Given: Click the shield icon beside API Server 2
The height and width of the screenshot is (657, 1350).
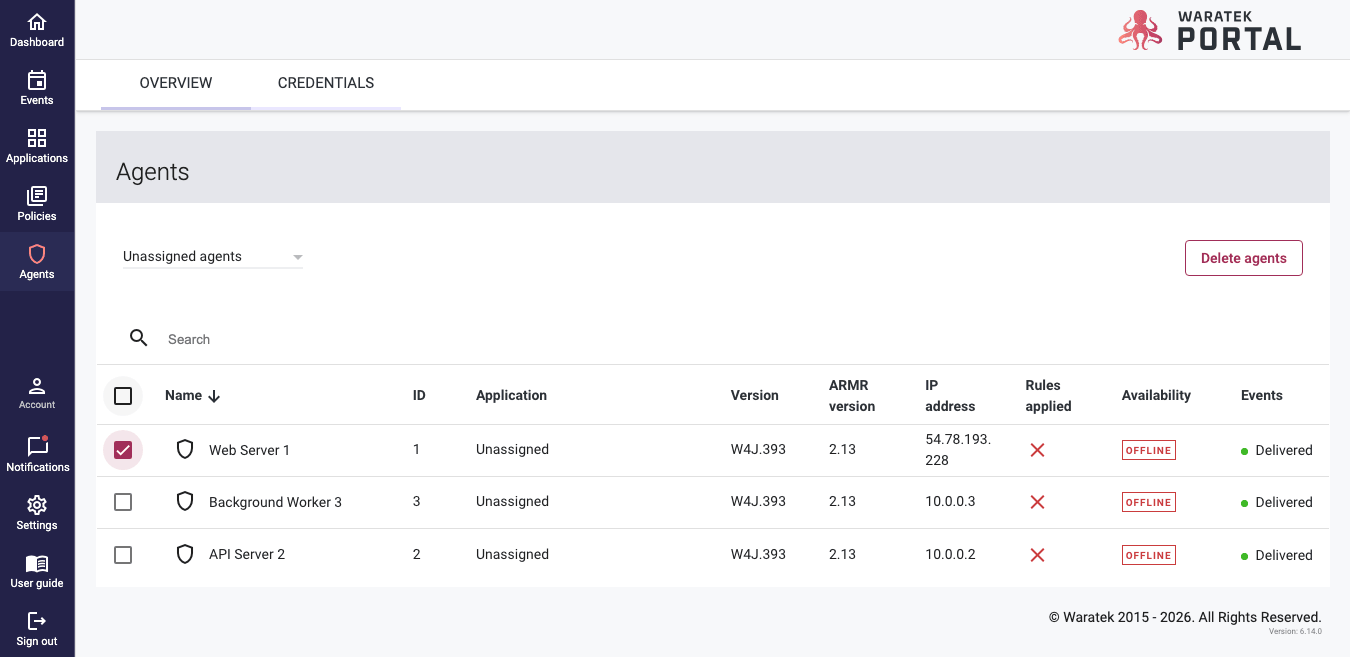Looking at the screenshot, I should click(185, 554).
